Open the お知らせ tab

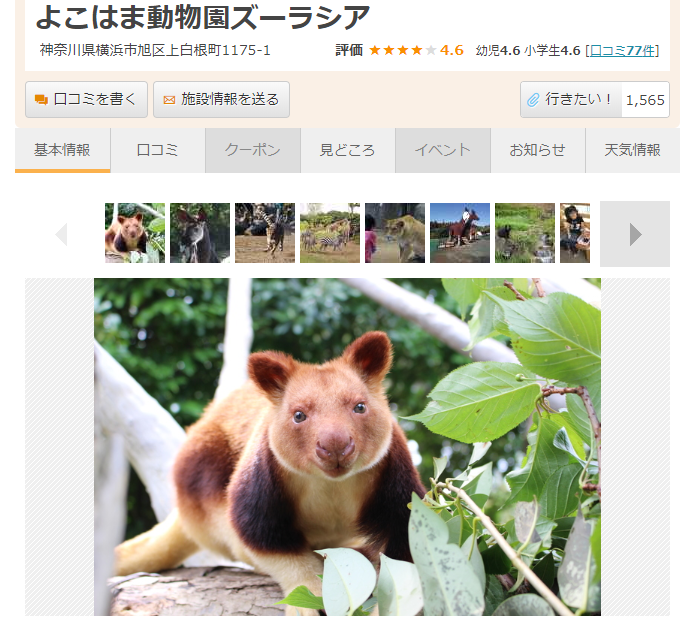(x=538, y=150)
